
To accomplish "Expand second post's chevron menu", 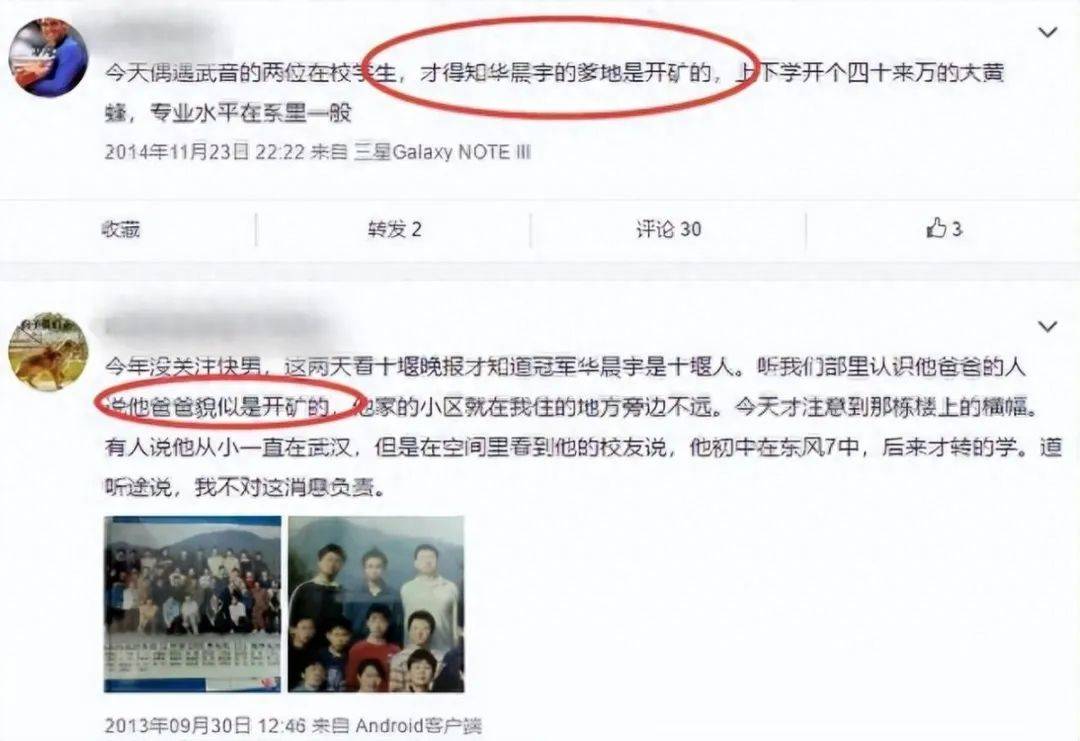I will pos(1048,326).
